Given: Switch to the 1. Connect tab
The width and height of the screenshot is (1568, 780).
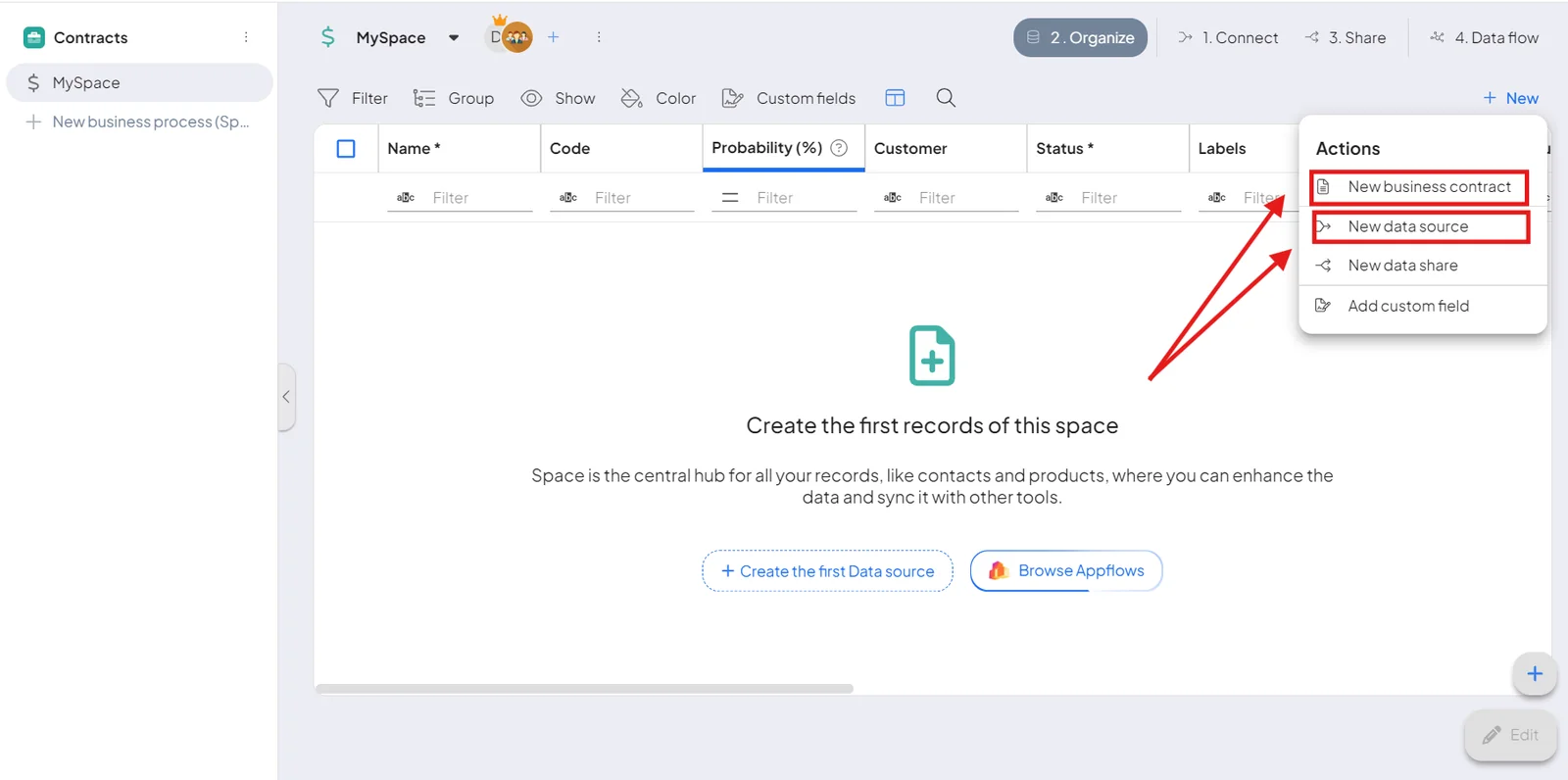Looking at the screenshot, I should pyautogui.click(x=1228, y=37).
